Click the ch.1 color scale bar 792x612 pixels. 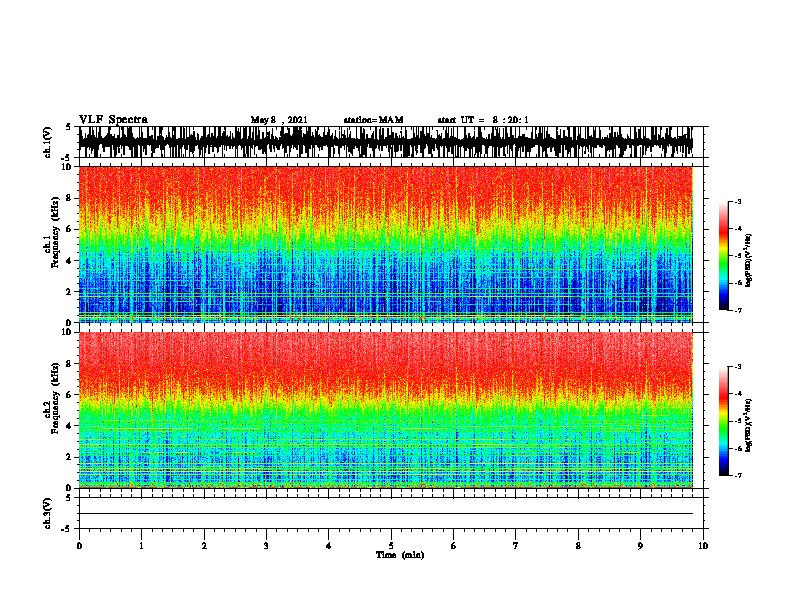(723, 256)
